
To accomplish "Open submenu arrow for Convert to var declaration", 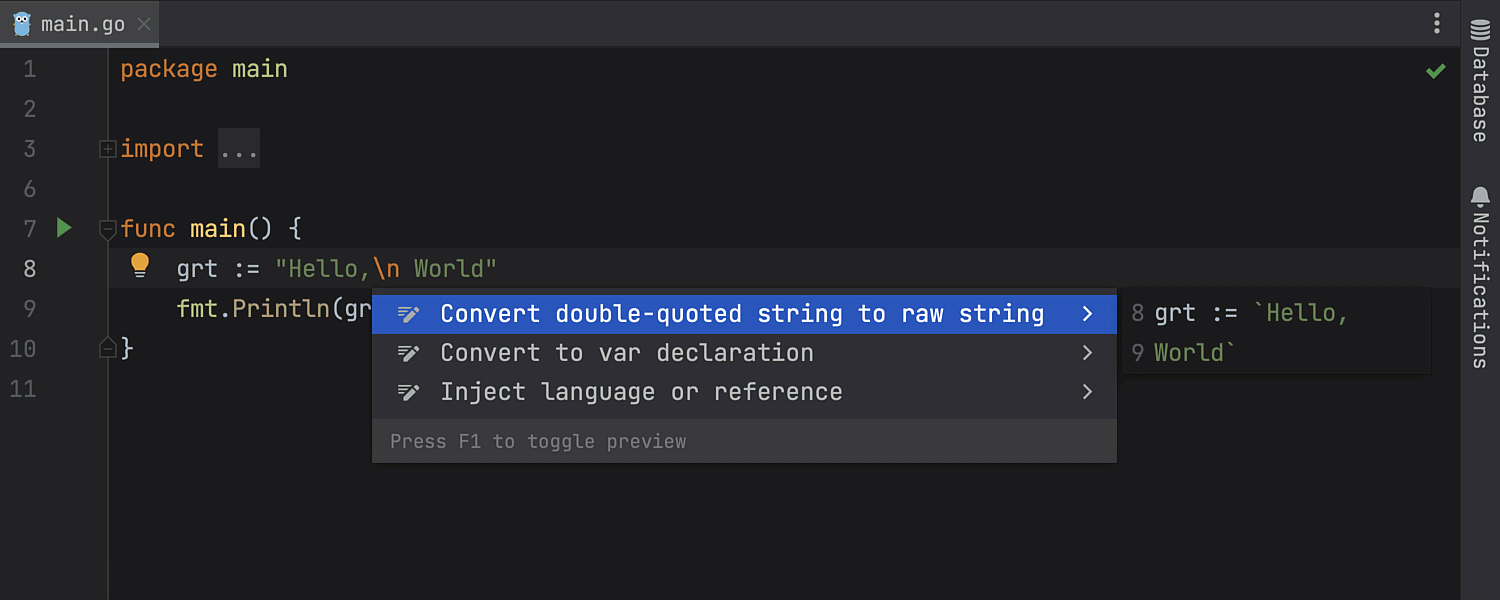I will click(x=1088, y=353).
